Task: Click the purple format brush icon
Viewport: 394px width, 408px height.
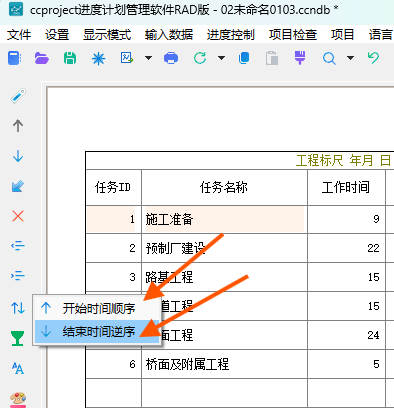Action: coord(300,58)
